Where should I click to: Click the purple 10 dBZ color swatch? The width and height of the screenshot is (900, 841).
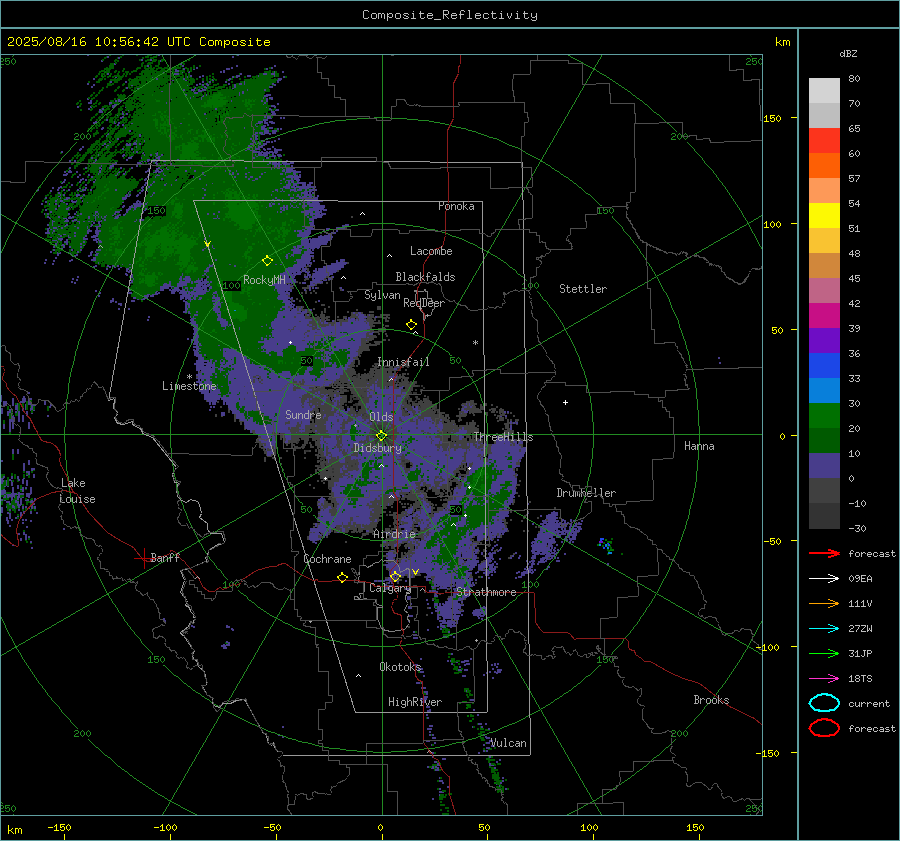824,466
